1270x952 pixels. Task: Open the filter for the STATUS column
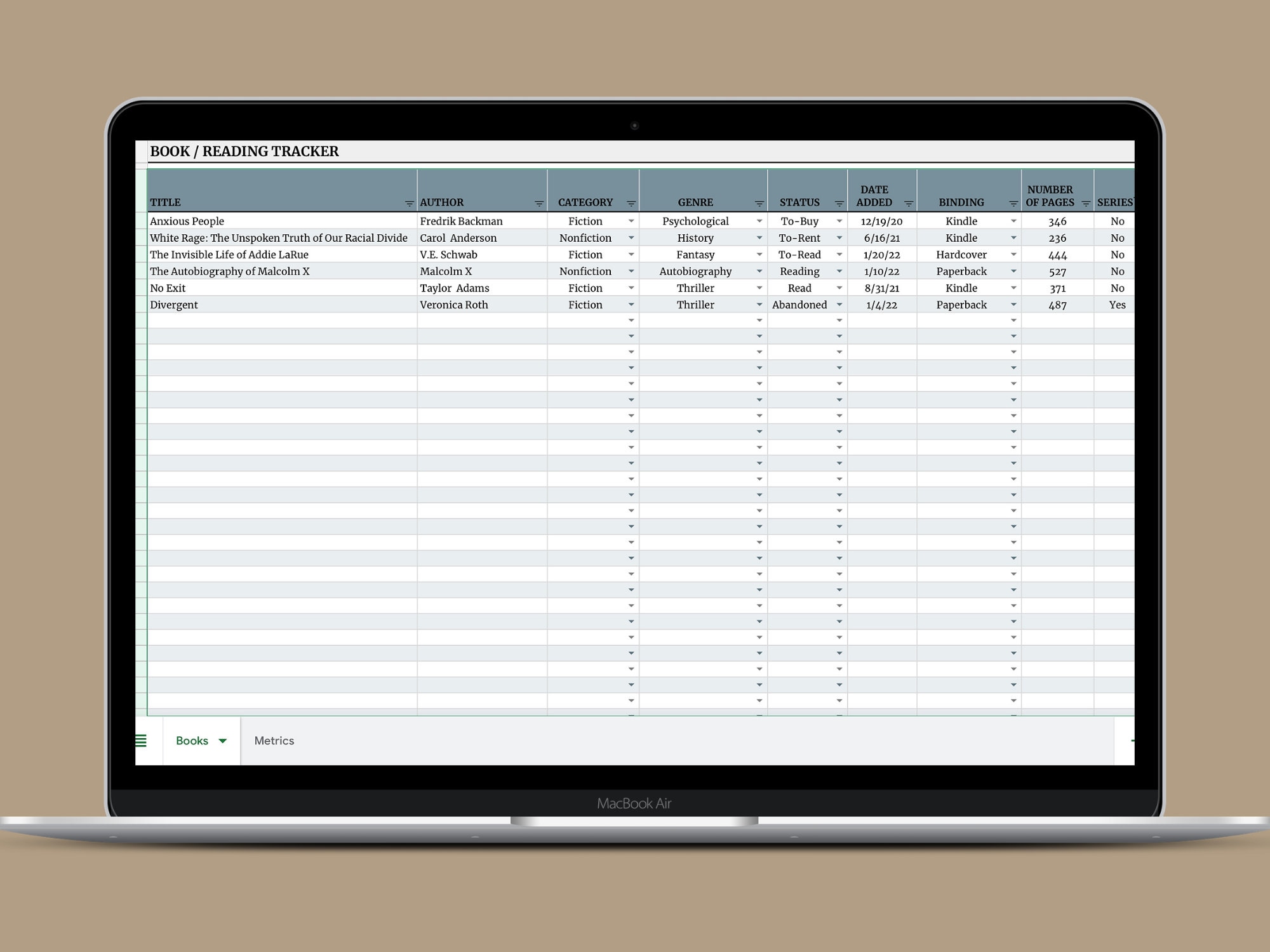839,202
